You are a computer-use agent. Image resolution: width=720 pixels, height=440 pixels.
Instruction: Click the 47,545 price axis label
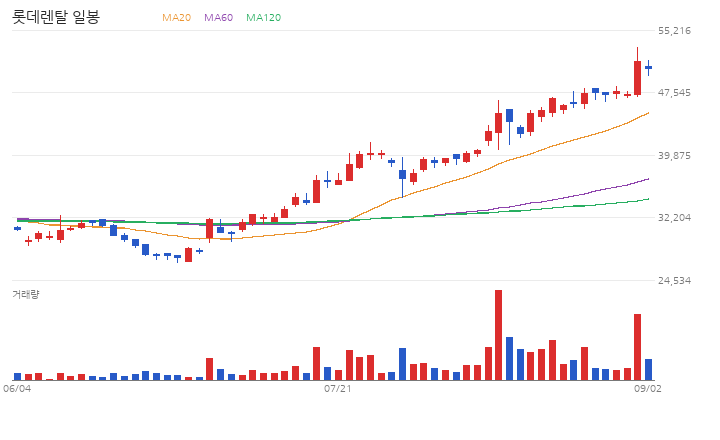[x=674, y=93]
